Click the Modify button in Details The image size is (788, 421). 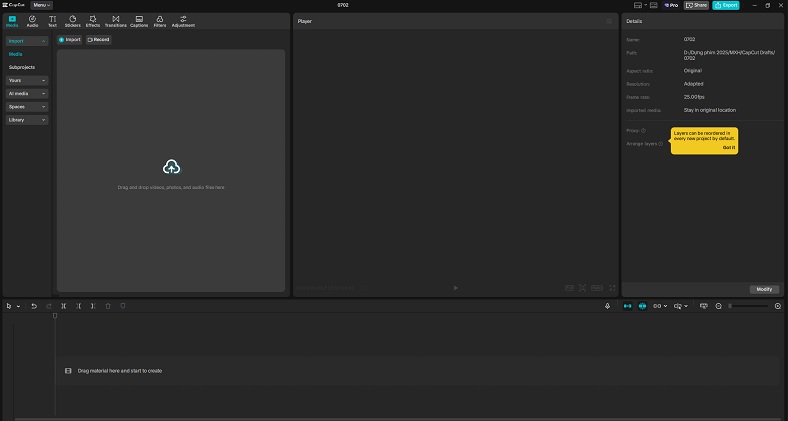(764, 289)
